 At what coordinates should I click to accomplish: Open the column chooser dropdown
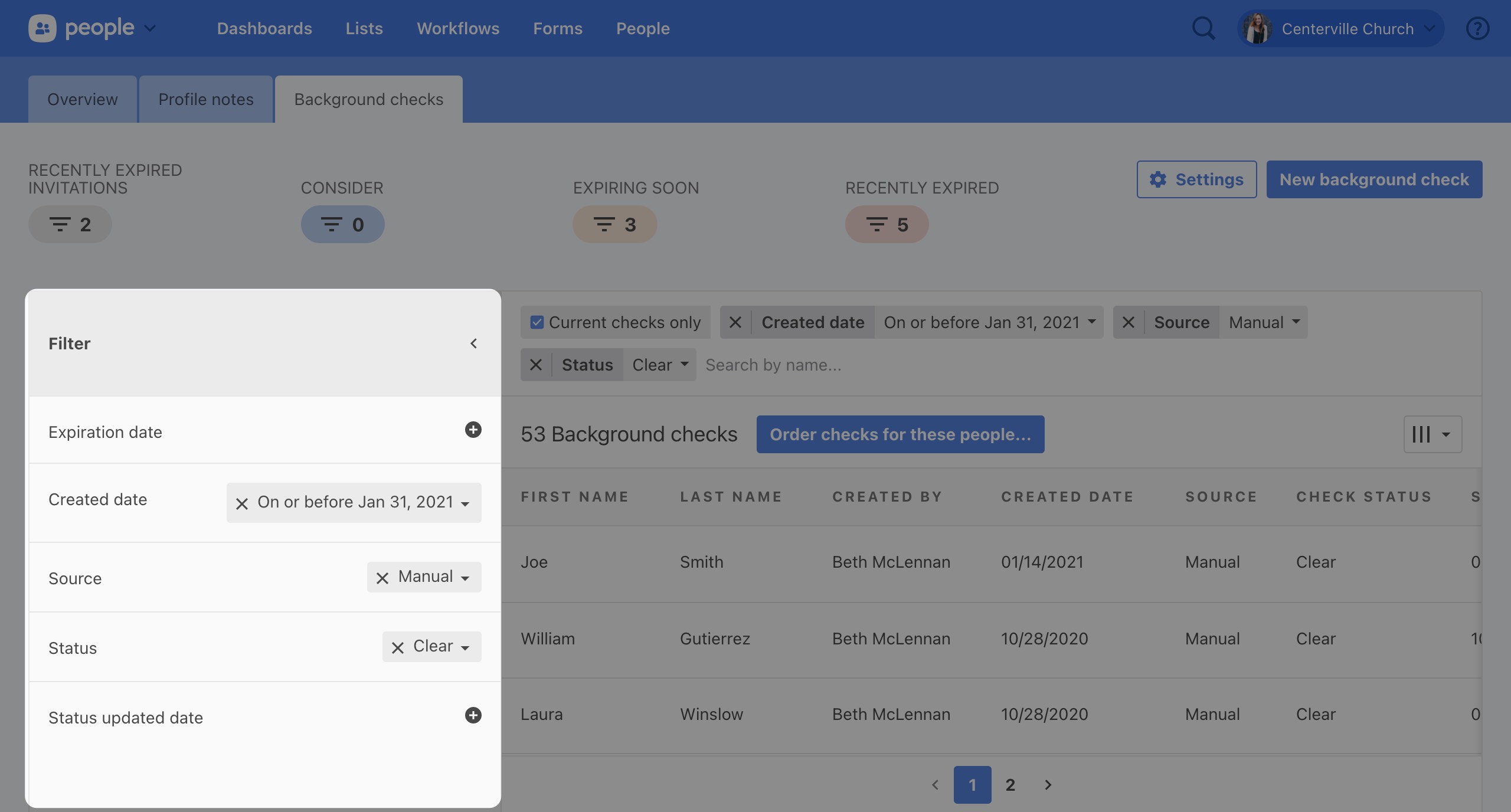click(x=1432, y=434)
